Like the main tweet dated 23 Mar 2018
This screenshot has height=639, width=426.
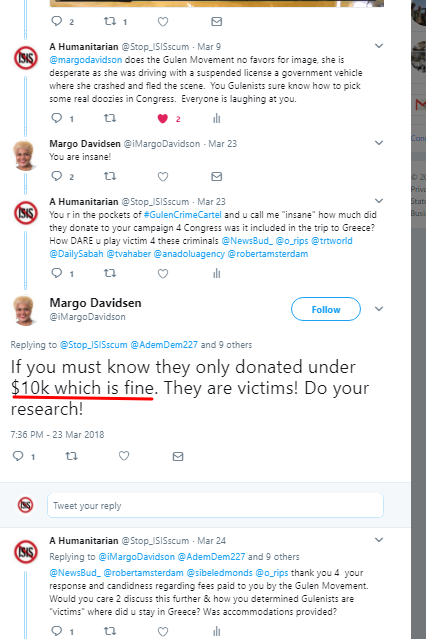[x=124, y=456]
